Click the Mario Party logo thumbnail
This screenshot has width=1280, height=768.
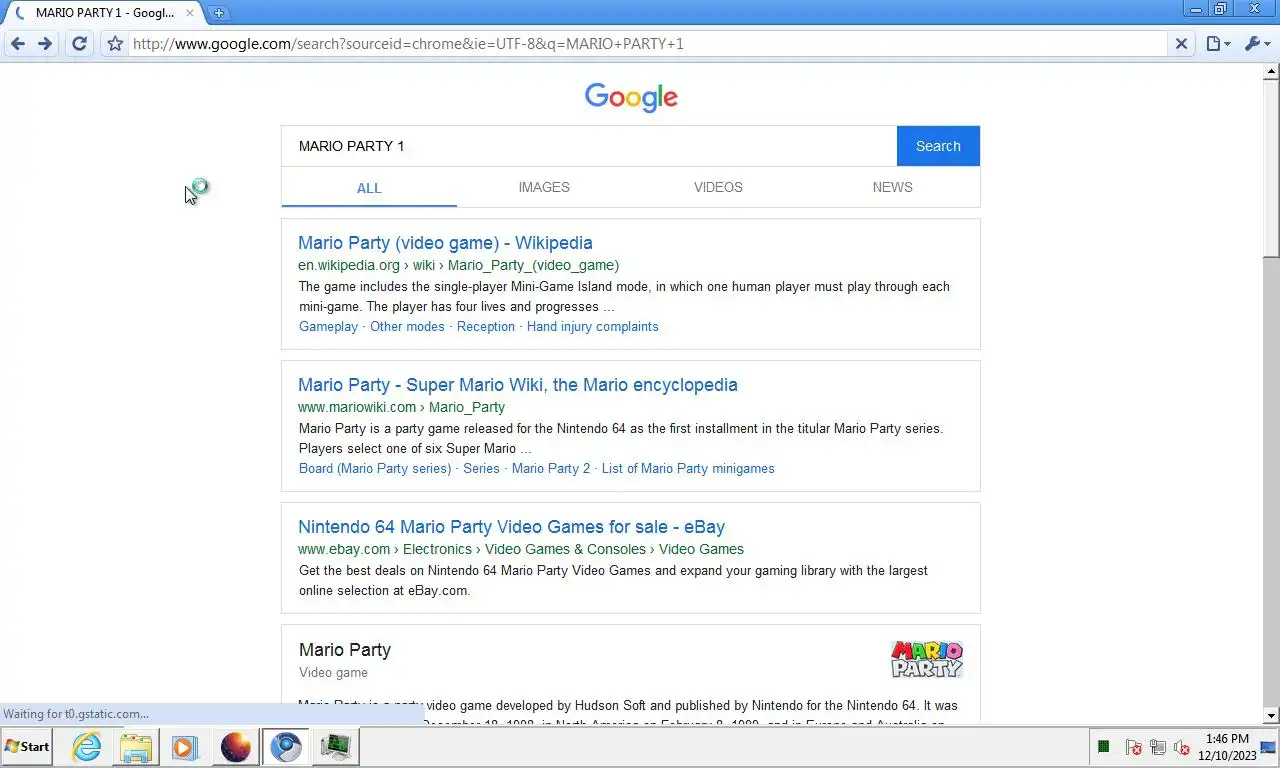point(927,660)
